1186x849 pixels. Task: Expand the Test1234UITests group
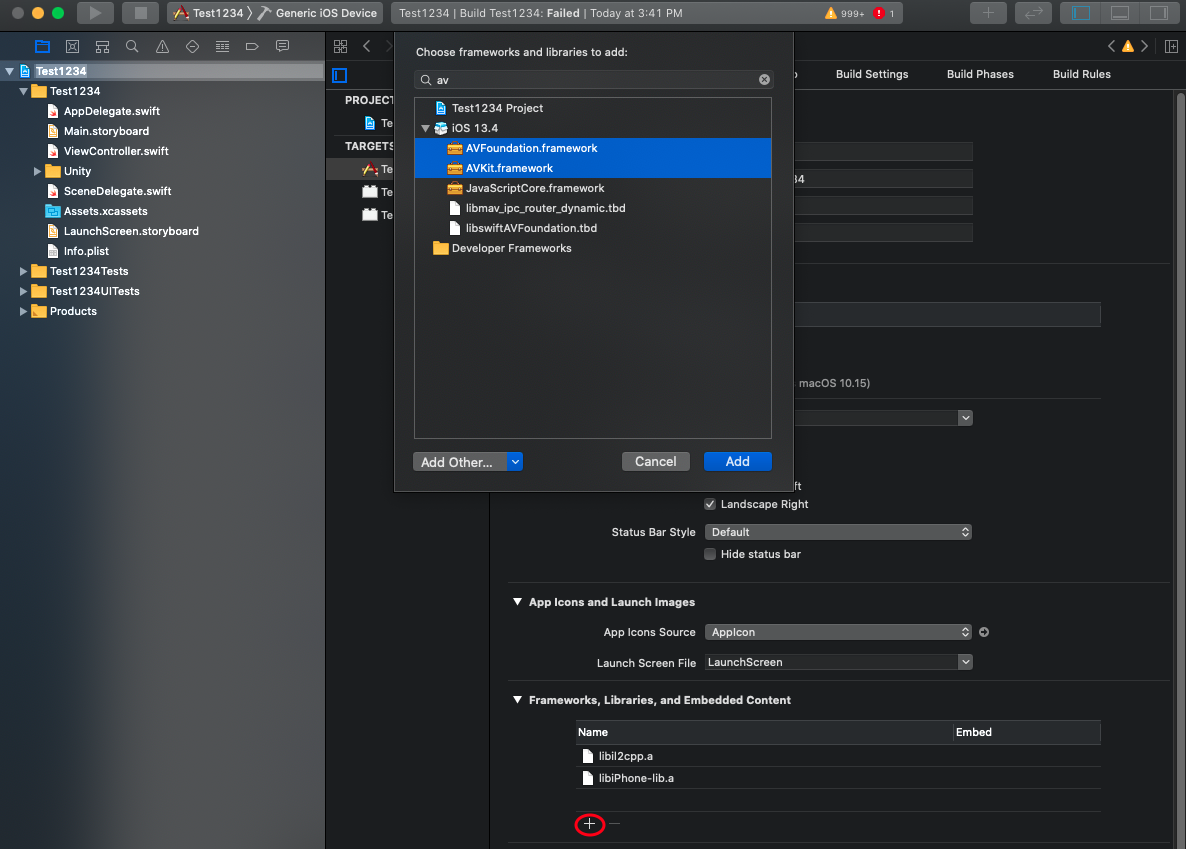click(23, 291)
